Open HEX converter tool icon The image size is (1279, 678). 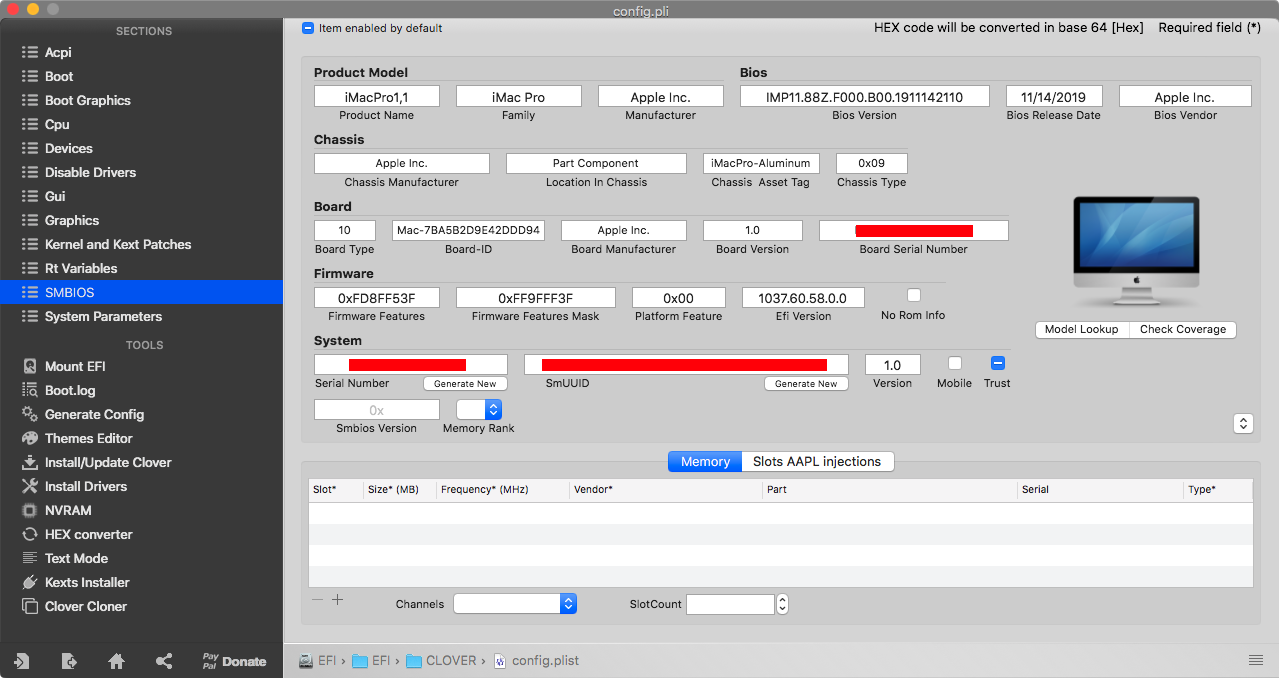(30, 535)
